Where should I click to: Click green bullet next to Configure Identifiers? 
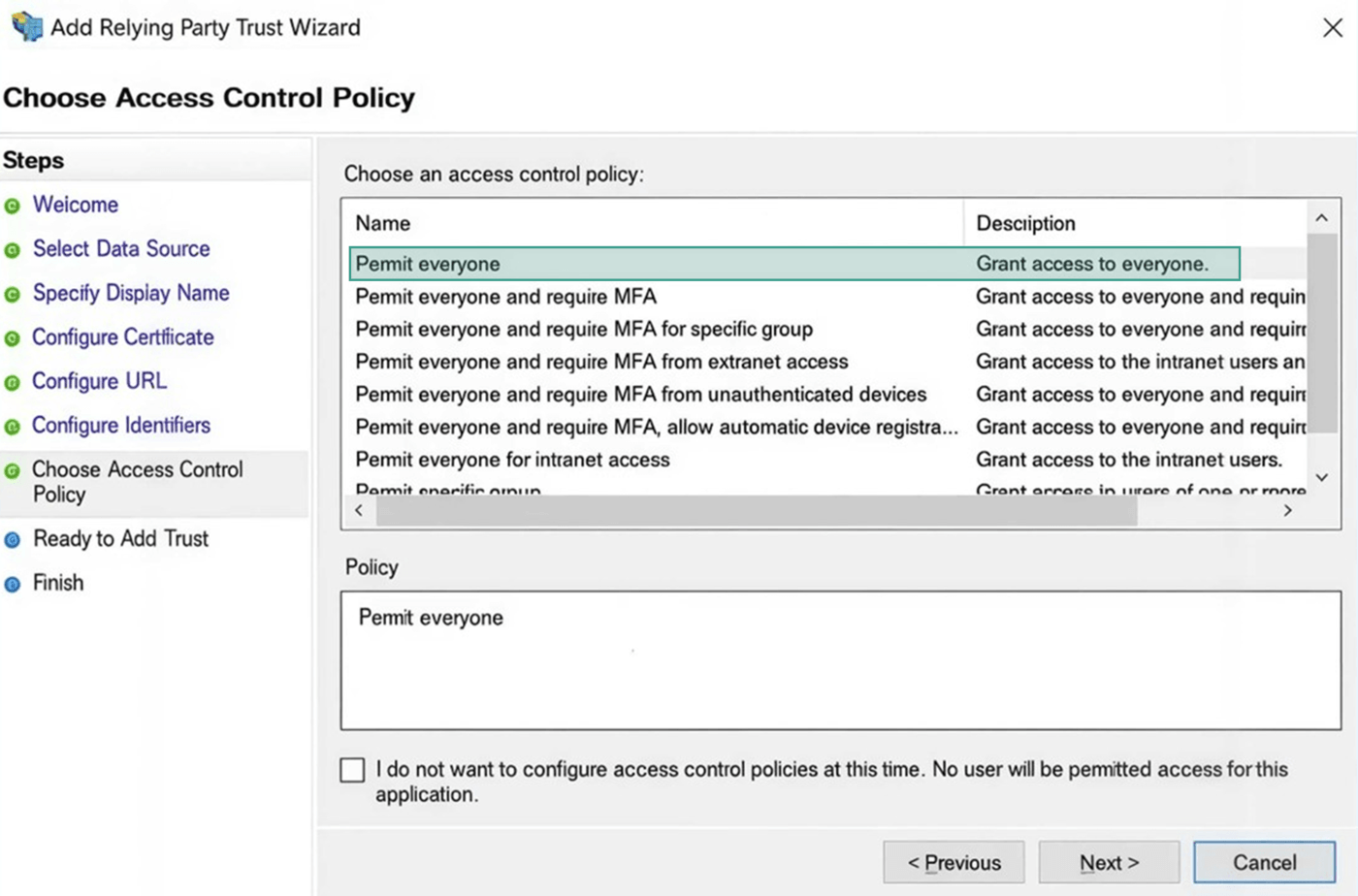point(13,427)
